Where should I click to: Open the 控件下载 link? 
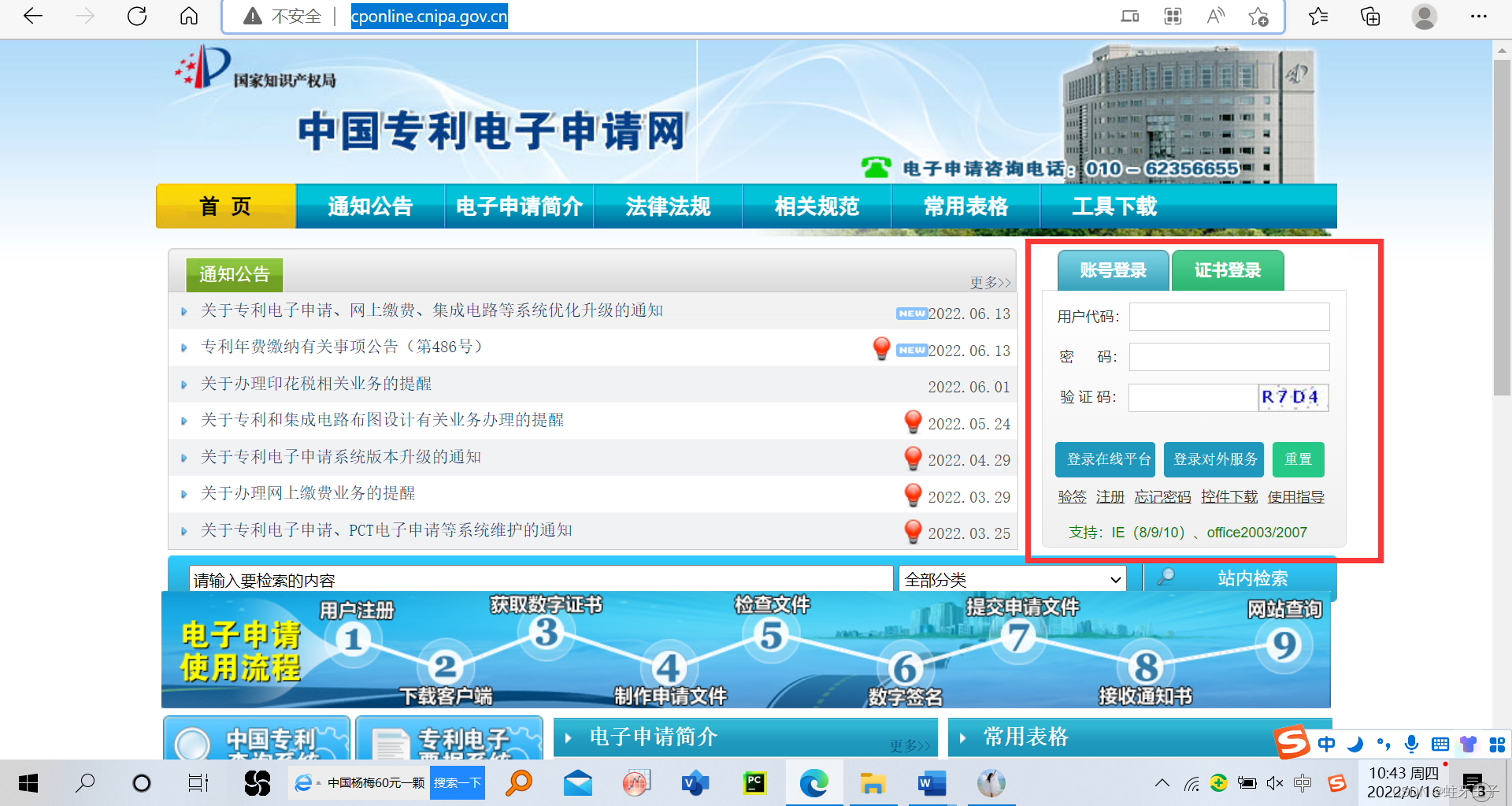point(1229,497)
